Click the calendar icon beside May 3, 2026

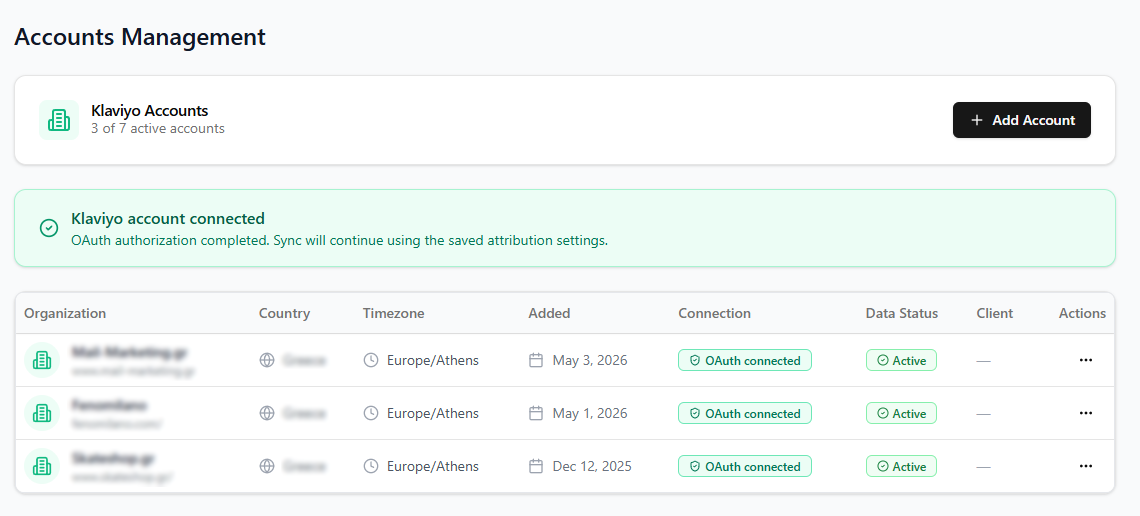(x=536, y=360)
